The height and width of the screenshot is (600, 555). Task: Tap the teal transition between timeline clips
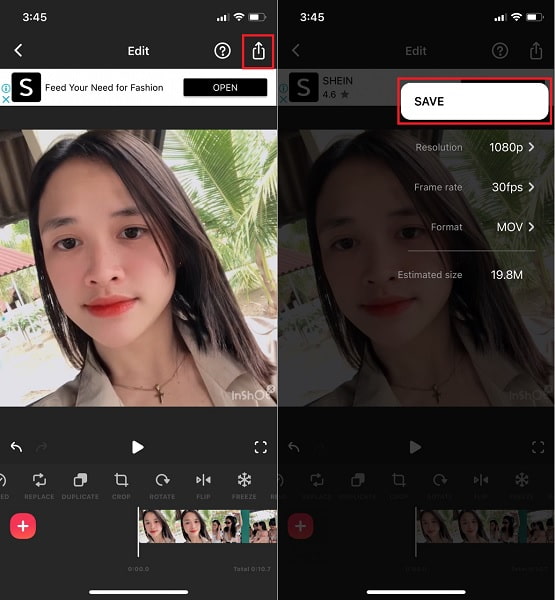pos(245,526)
